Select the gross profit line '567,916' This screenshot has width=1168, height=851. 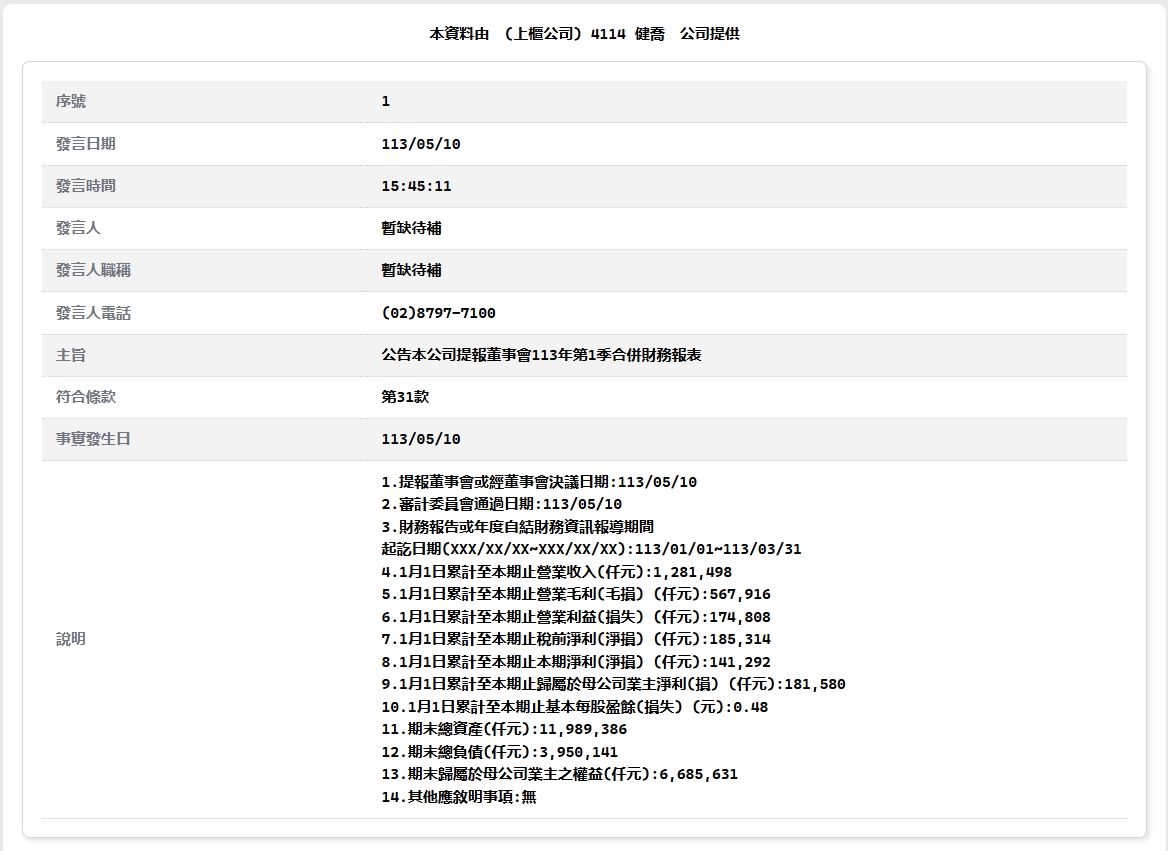point(576,594)
